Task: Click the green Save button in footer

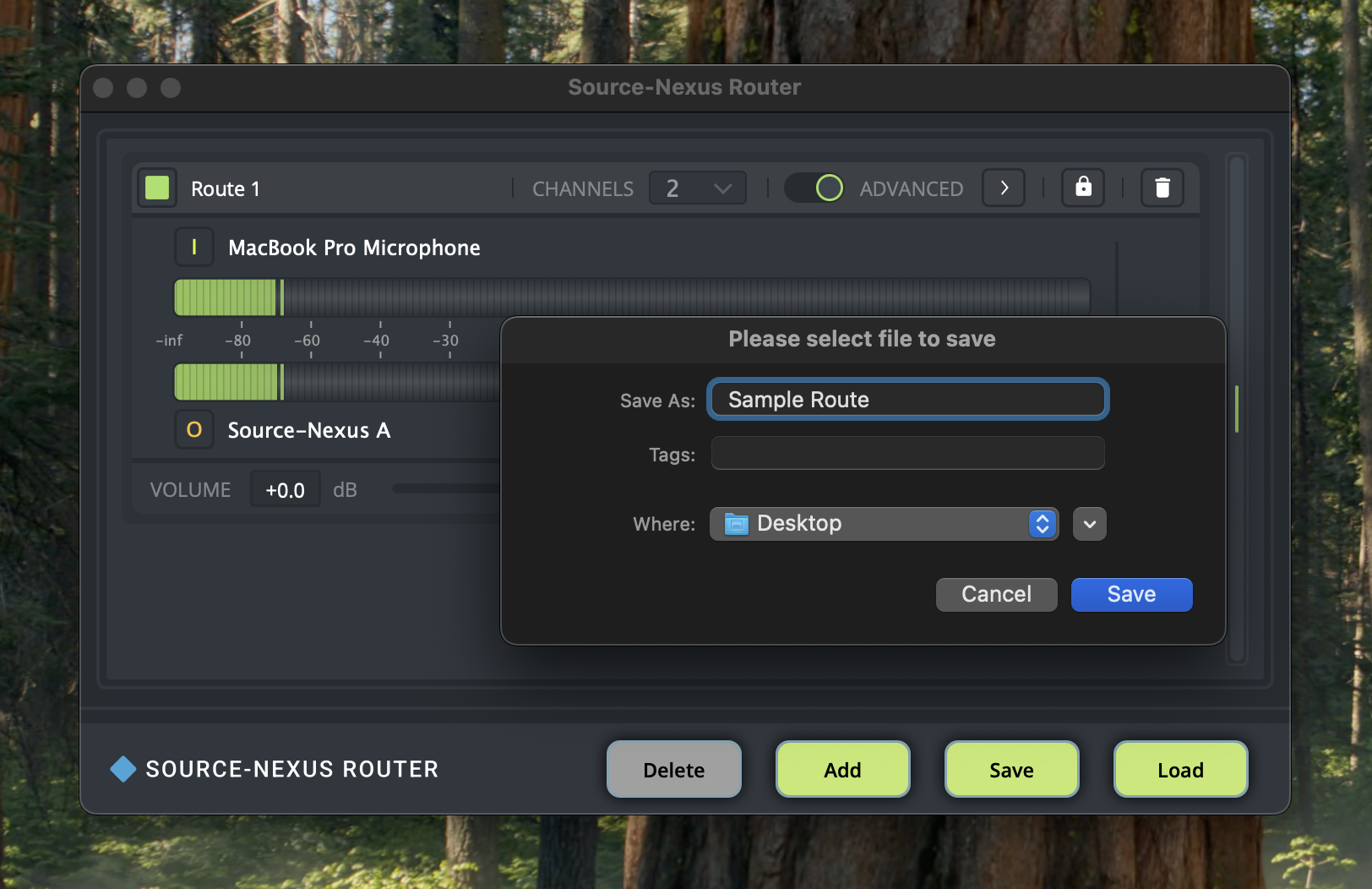Action: 1012,770
